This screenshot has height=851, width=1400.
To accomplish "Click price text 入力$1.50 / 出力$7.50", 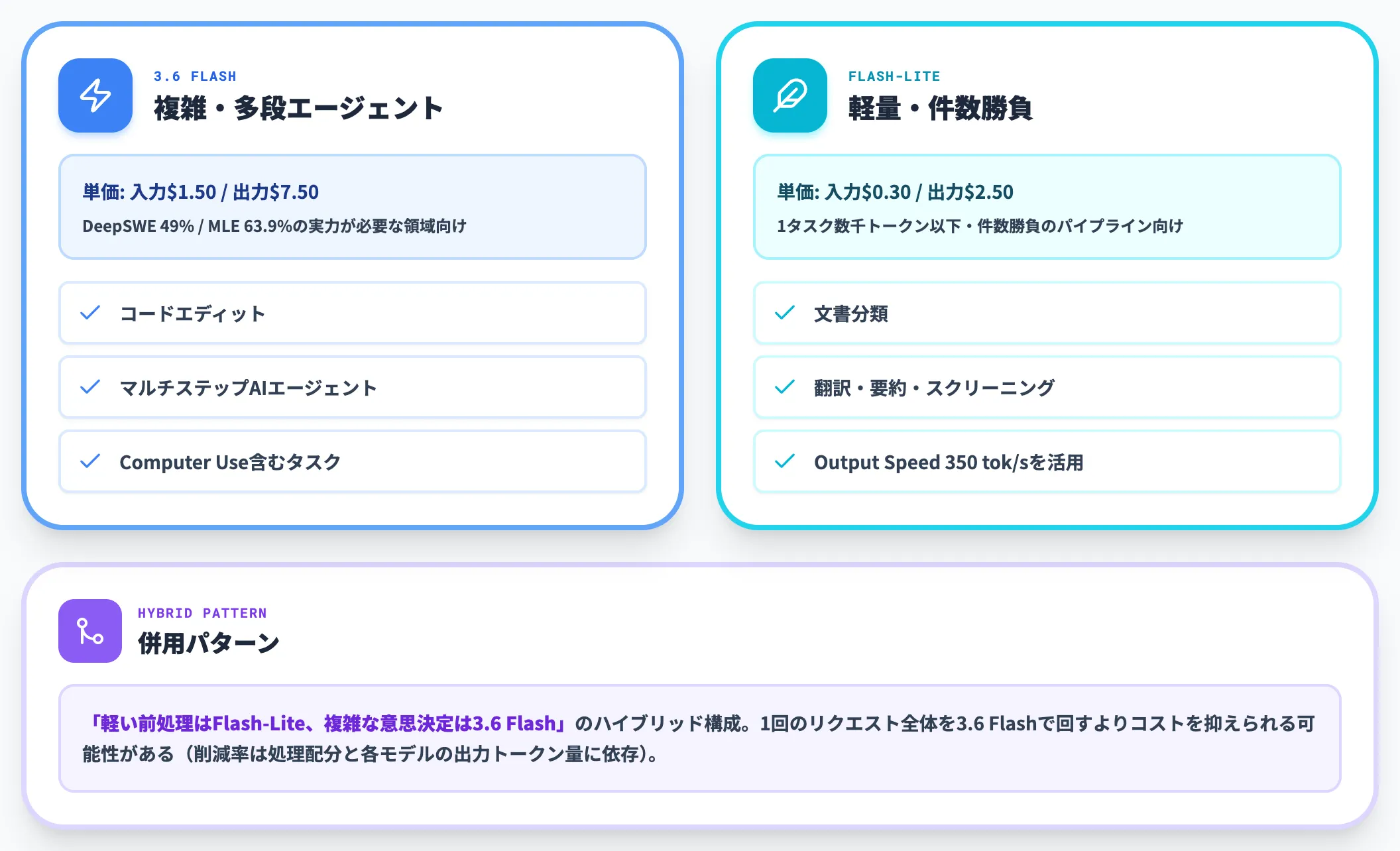I will [x=225, y=192].
